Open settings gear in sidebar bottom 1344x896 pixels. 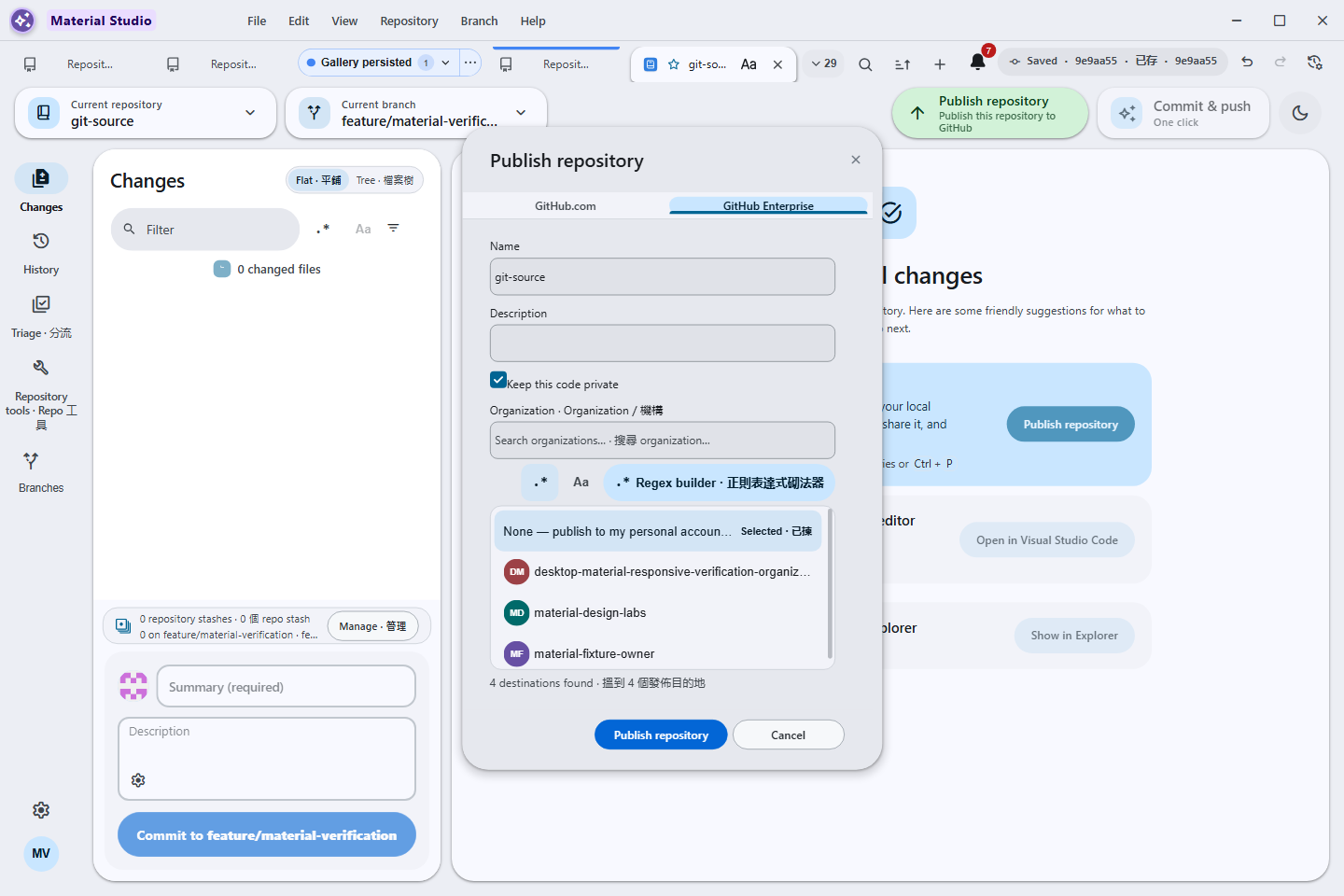click(x=41, y=810)
